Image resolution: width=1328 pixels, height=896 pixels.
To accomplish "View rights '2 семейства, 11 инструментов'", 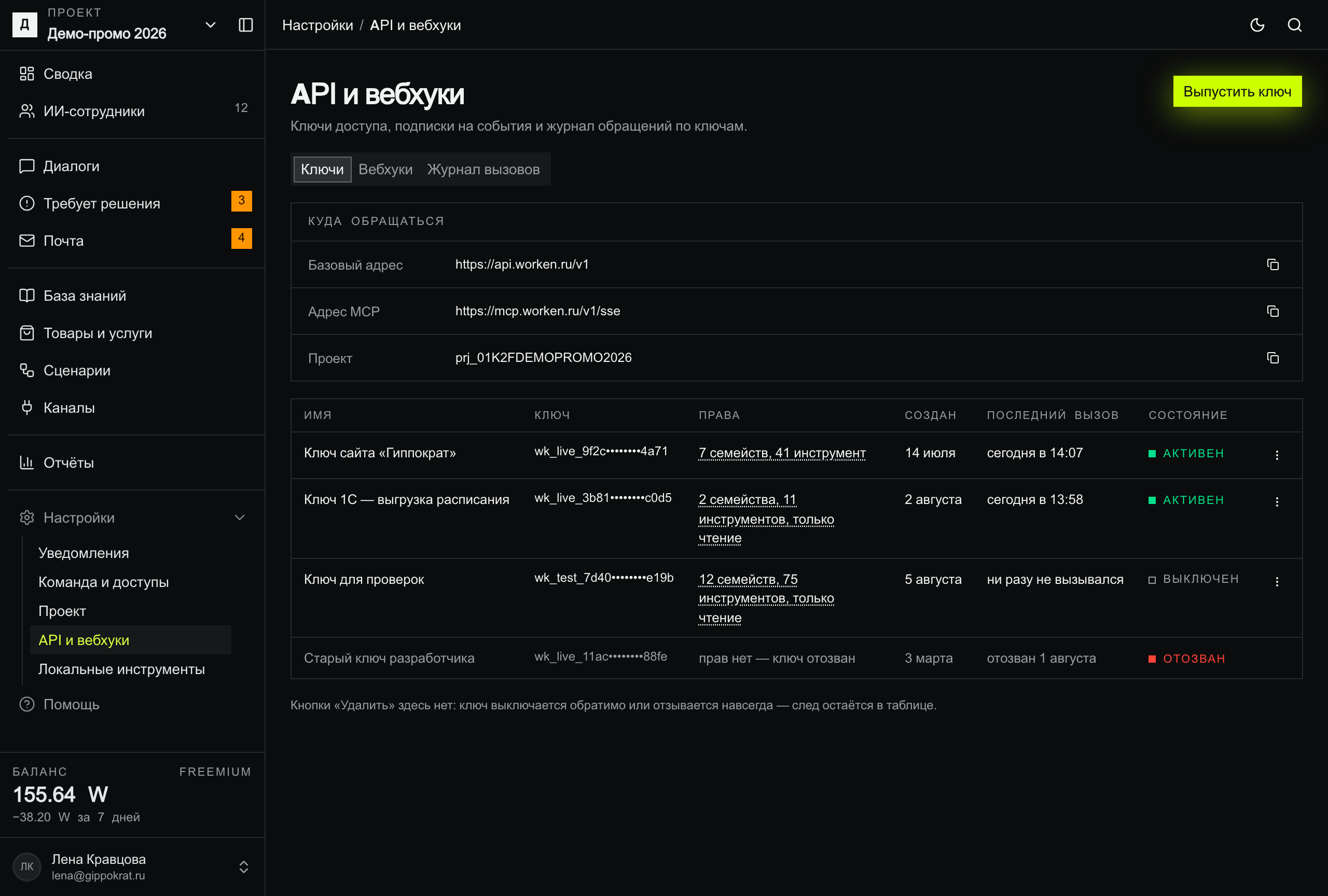I will pos(766,519).
